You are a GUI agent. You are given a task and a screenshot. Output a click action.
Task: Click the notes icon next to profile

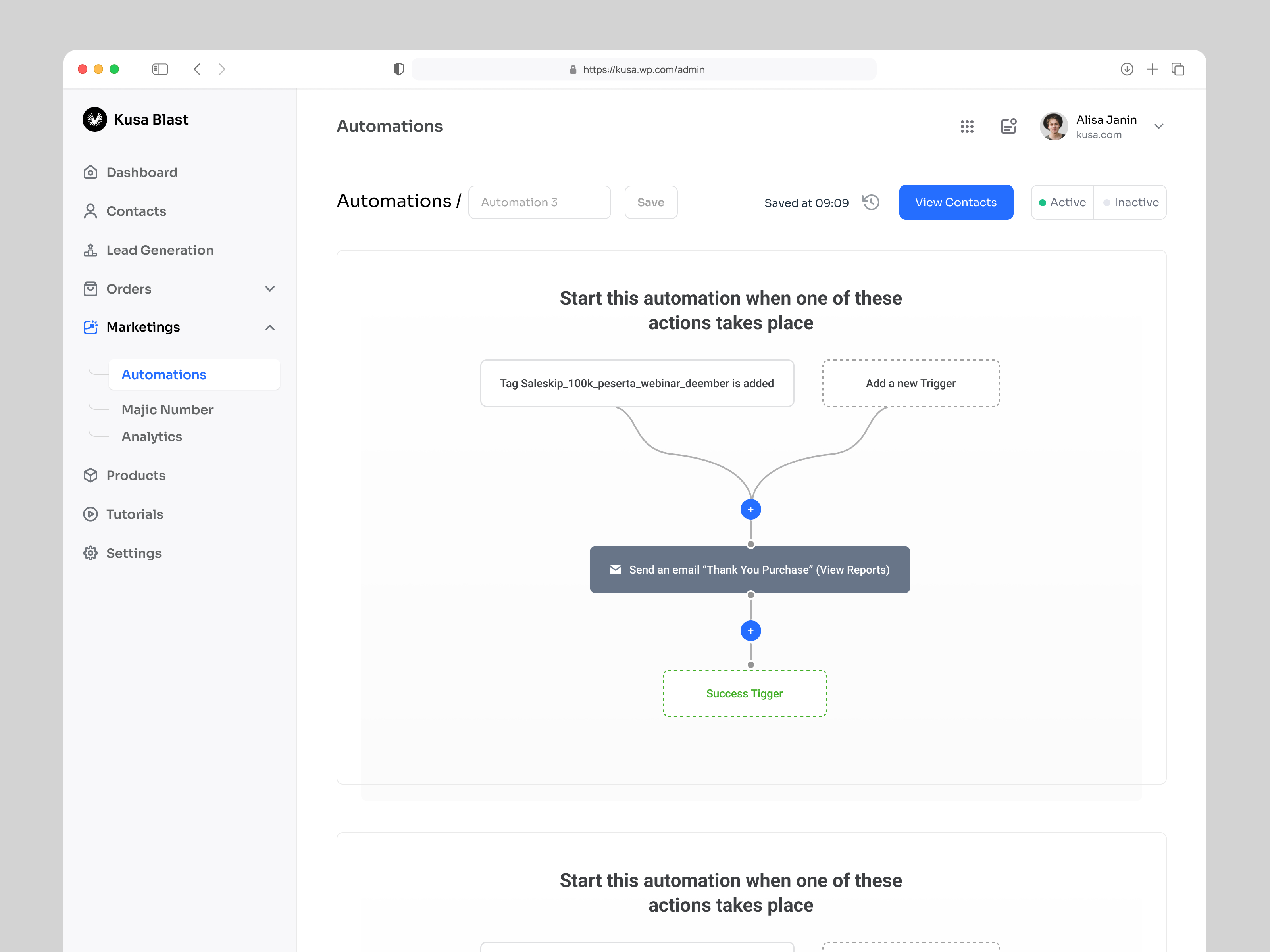pyautogui.click(x=1009, y=126)
